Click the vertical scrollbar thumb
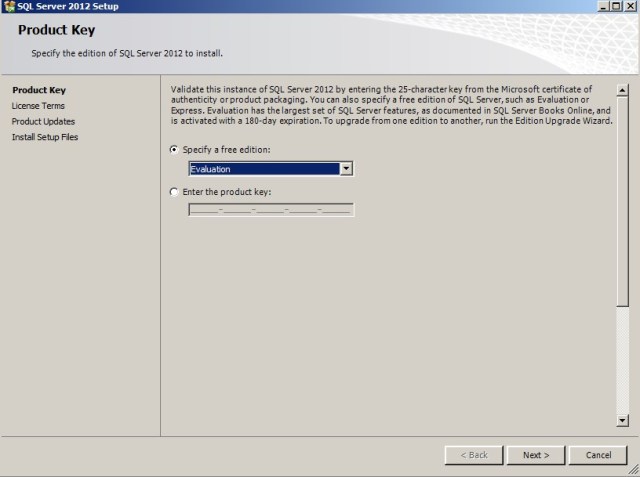 622,202
